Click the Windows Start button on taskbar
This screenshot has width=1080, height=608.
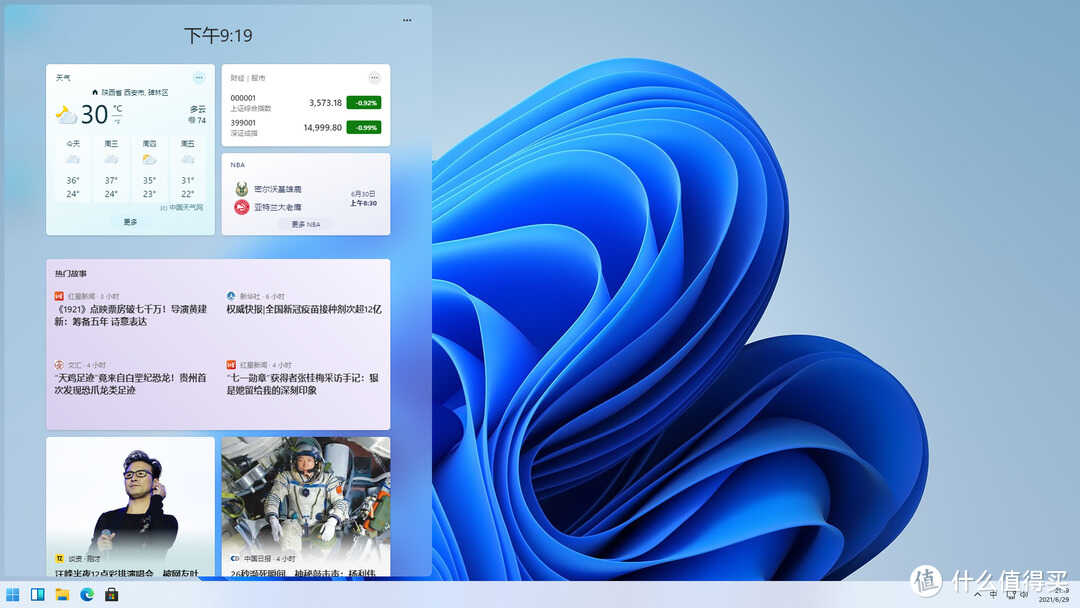tap(13, 595)
